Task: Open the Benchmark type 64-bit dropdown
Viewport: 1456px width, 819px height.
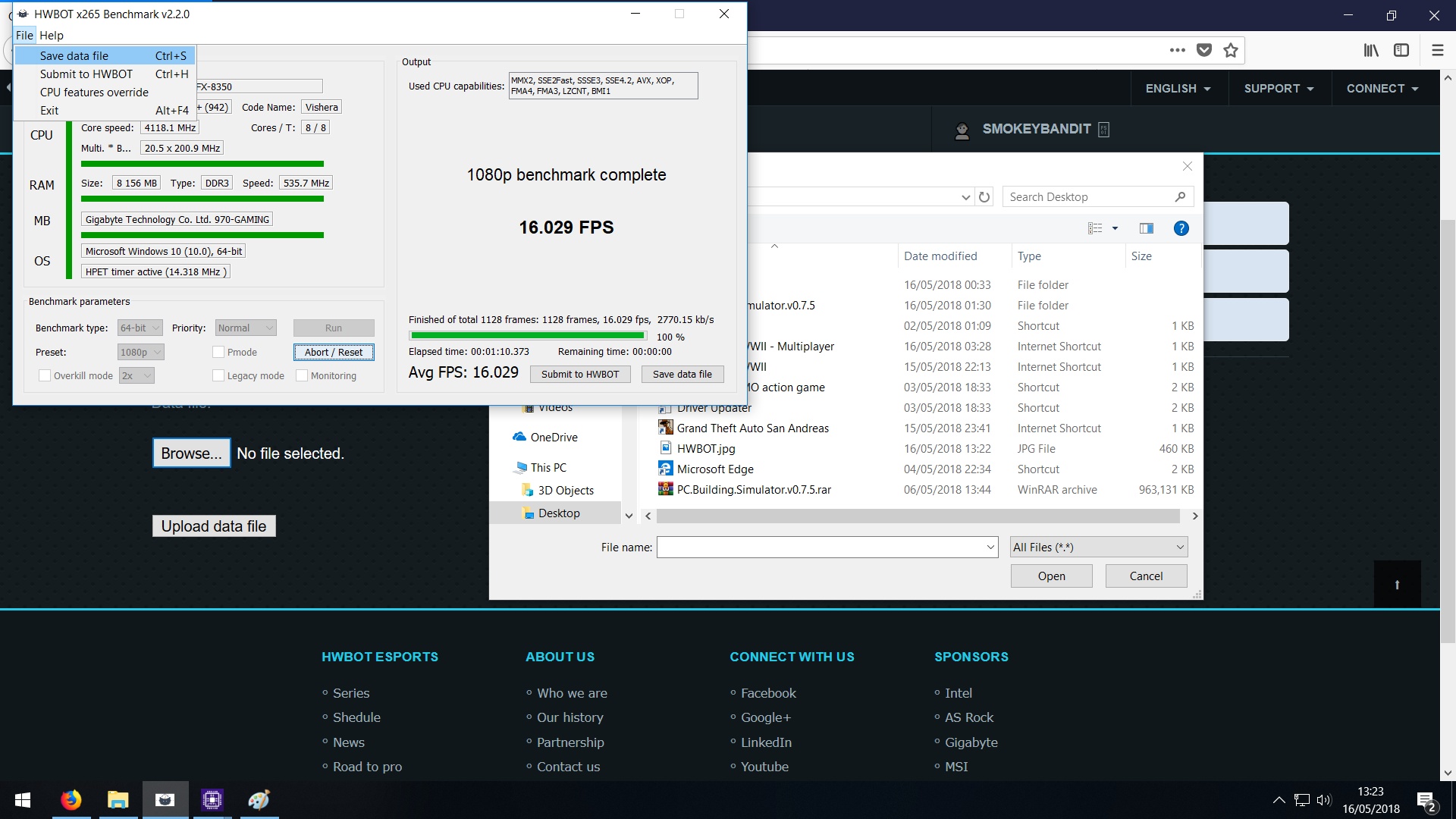Action: pyautogui.click(x=140, y=328)
